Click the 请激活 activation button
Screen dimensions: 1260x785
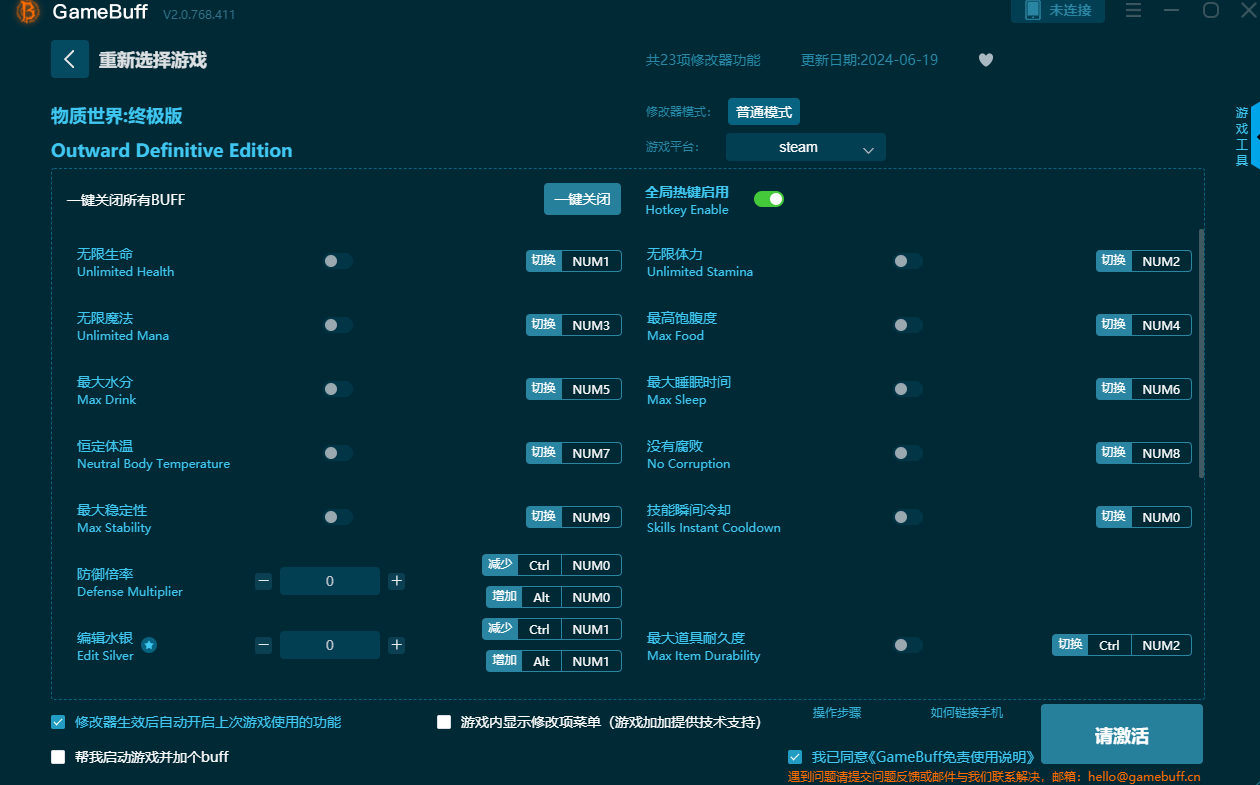1121,733
